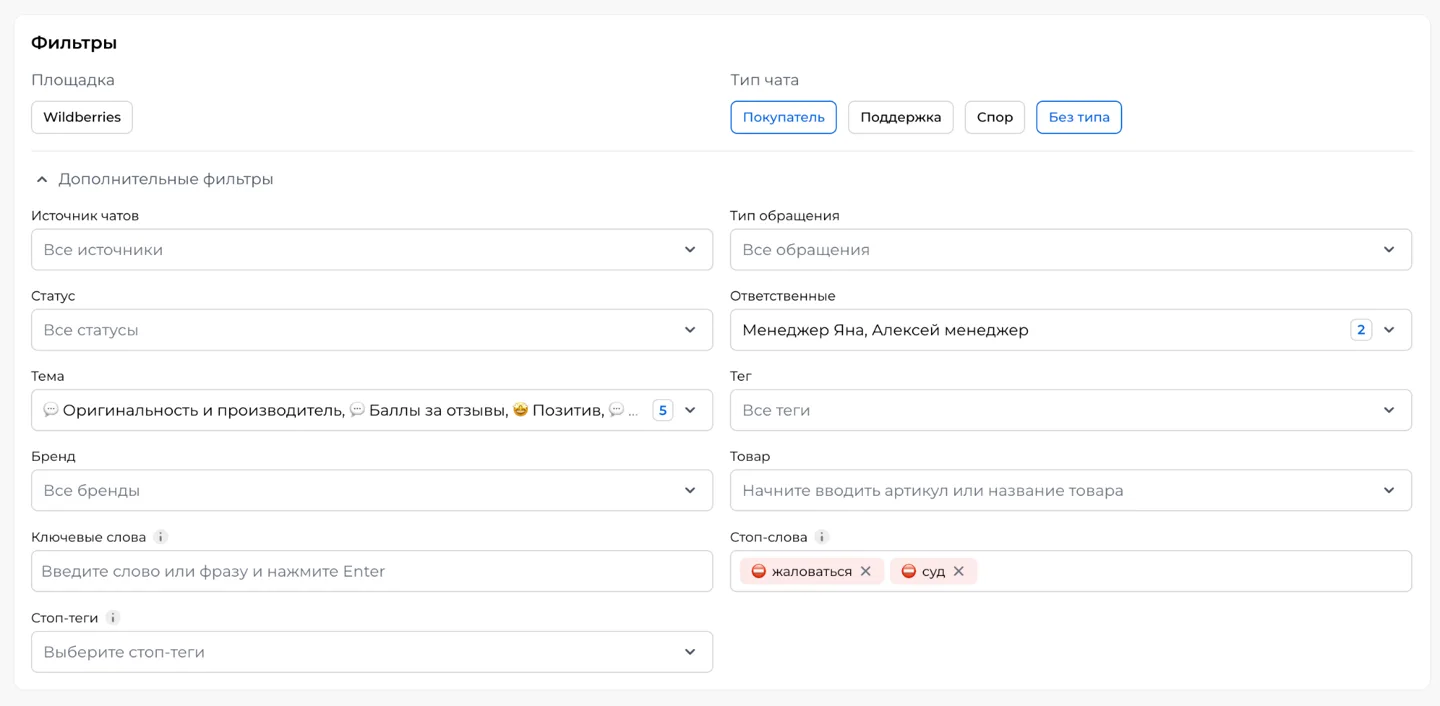The width and height of the screenshot is (1440, 706).
Task: Open the Ответственные dropdown with two managers
Action: coord(1071,330)
